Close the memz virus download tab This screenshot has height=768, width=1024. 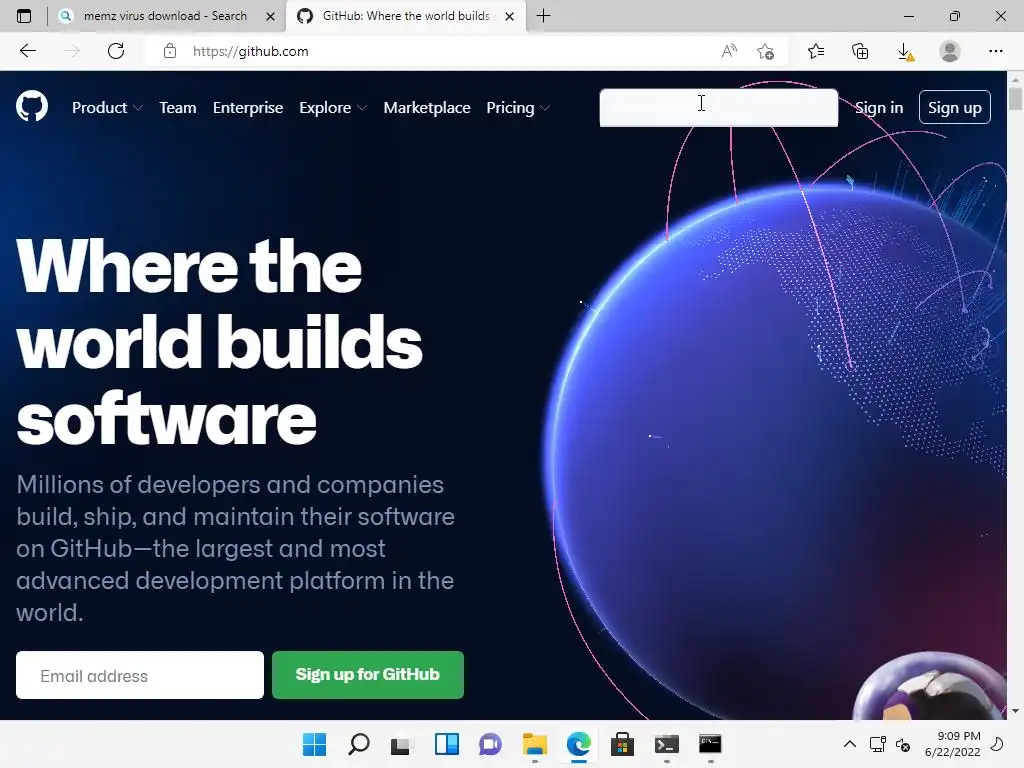click(270, 16)
